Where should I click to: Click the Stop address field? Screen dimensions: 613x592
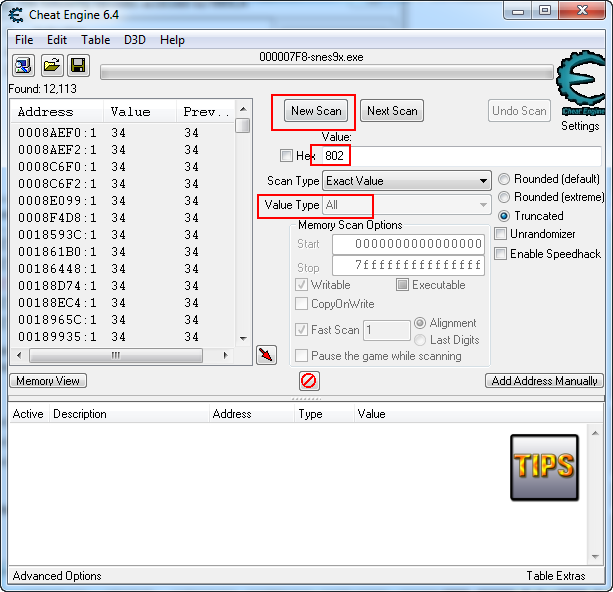(x=409, y=266)
